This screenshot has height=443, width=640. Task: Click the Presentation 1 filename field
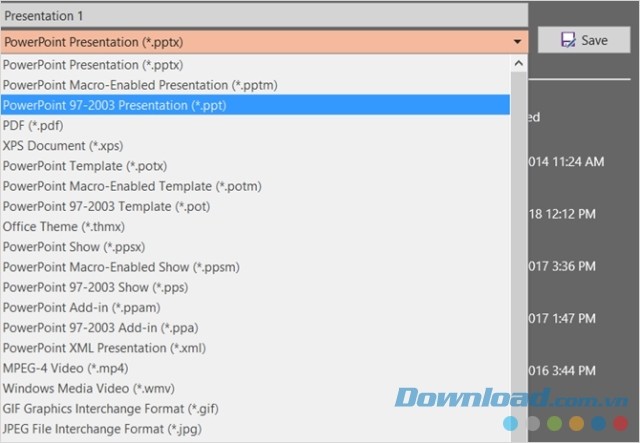pyautogui.click(x=264, y=16)
